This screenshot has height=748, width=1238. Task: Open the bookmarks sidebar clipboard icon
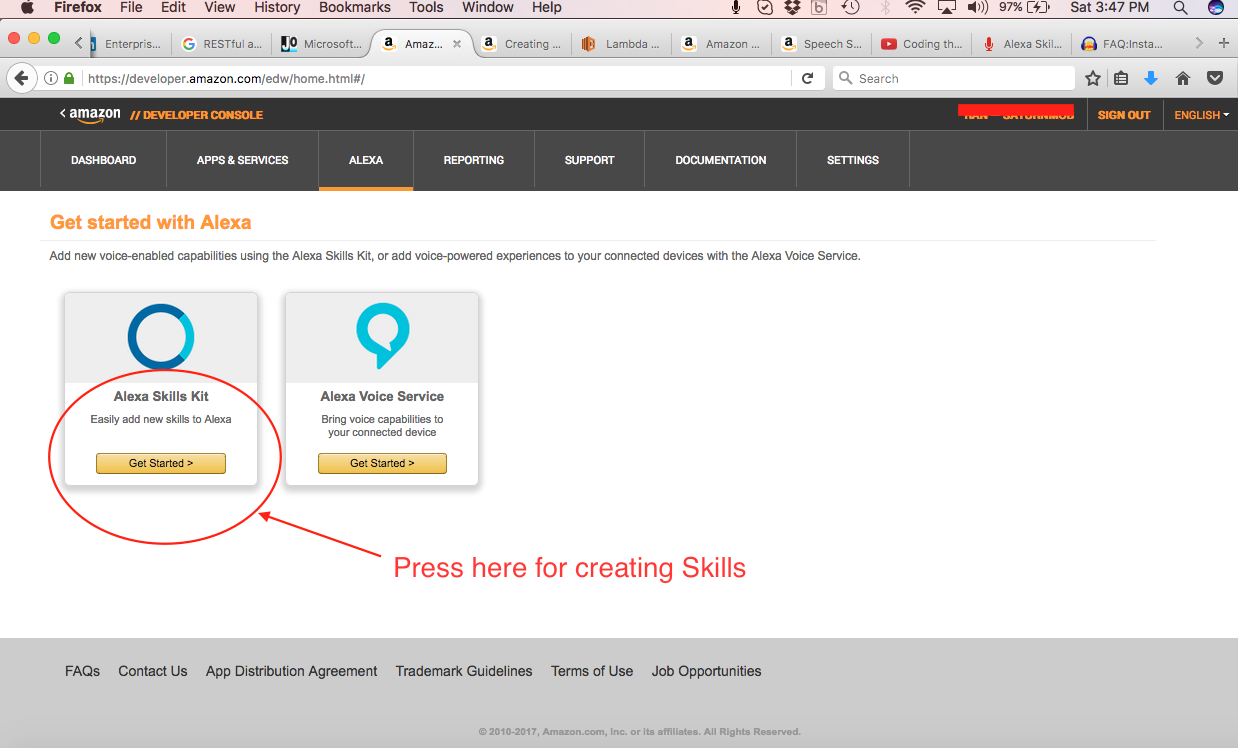click(1121, 77)
